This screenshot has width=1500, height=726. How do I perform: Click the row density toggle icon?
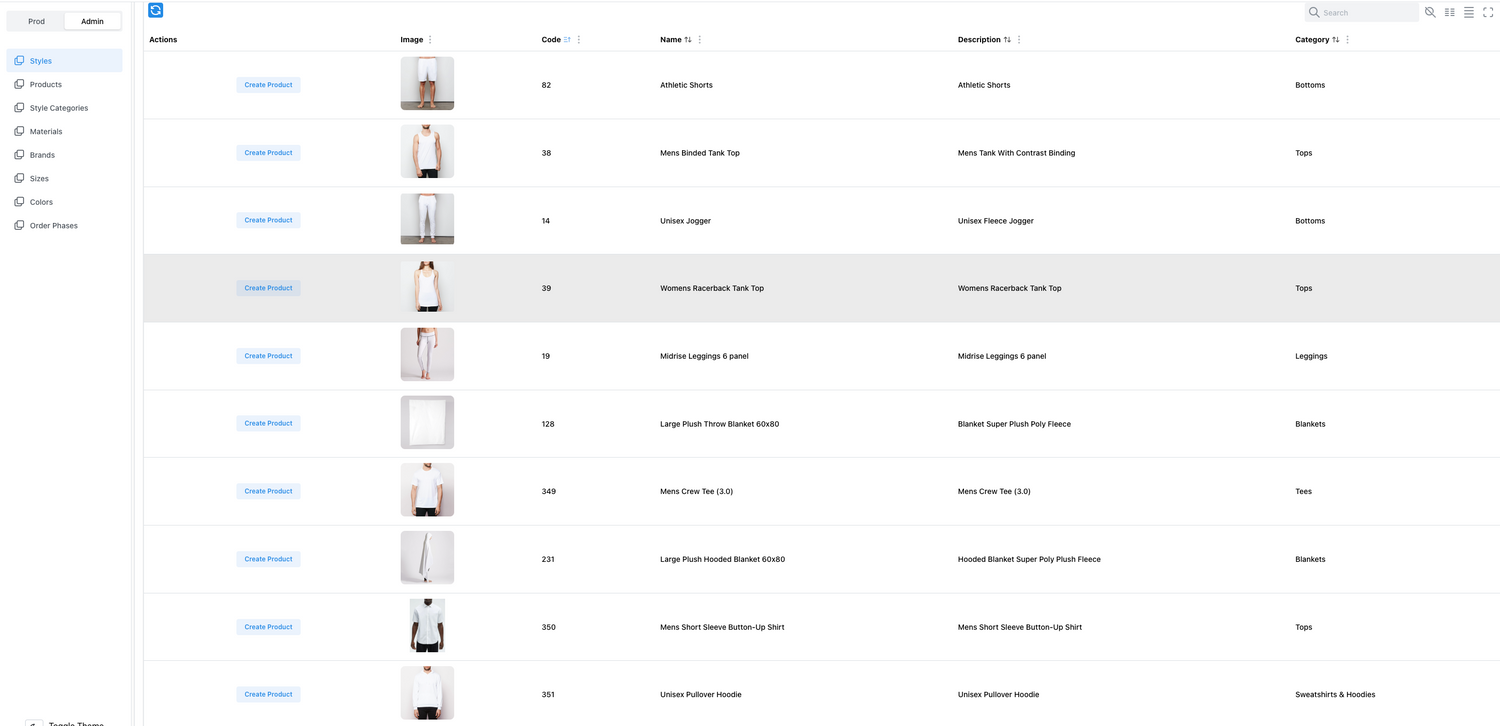tap(1468, 12)
